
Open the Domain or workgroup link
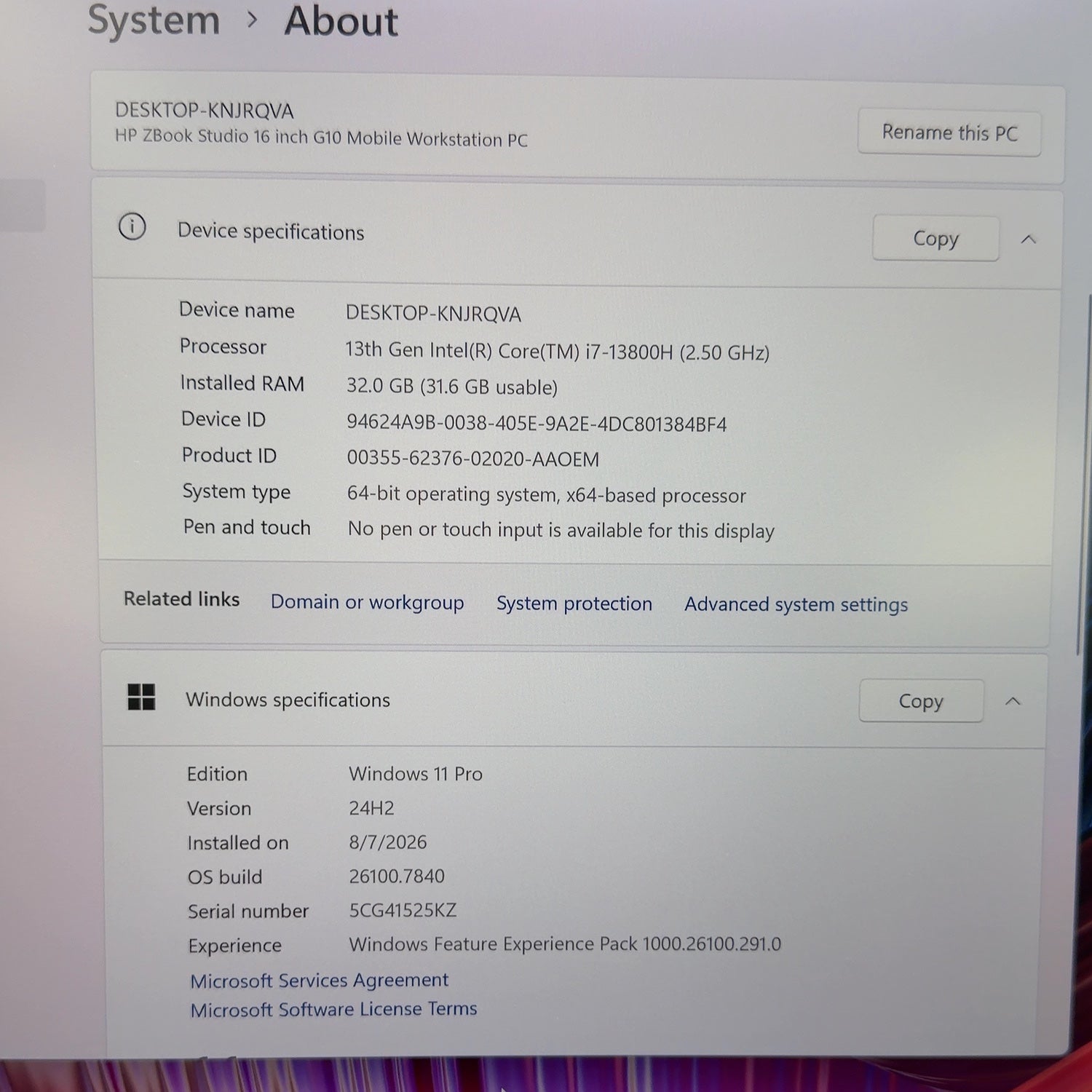tap(367, 603)
